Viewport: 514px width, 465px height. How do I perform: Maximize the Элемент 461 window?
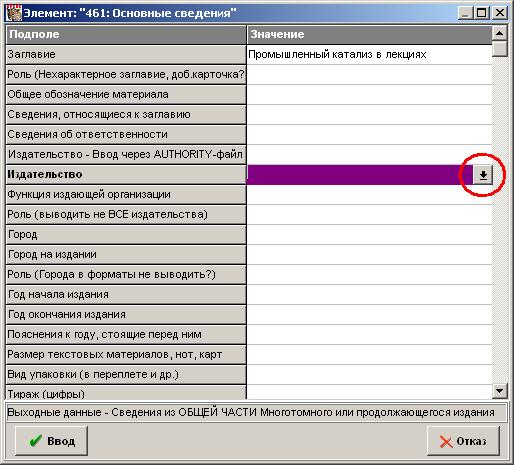[482, 13]
